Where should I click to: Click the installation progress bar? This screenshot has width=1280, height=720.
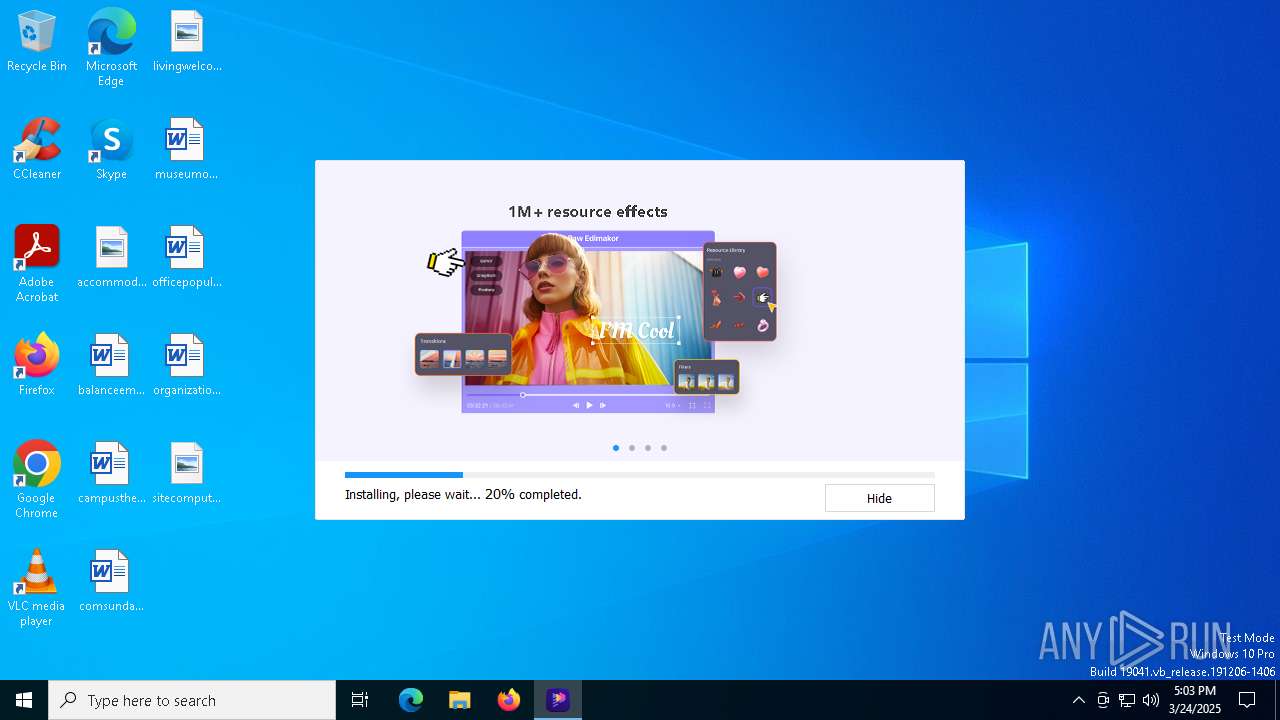640,475
